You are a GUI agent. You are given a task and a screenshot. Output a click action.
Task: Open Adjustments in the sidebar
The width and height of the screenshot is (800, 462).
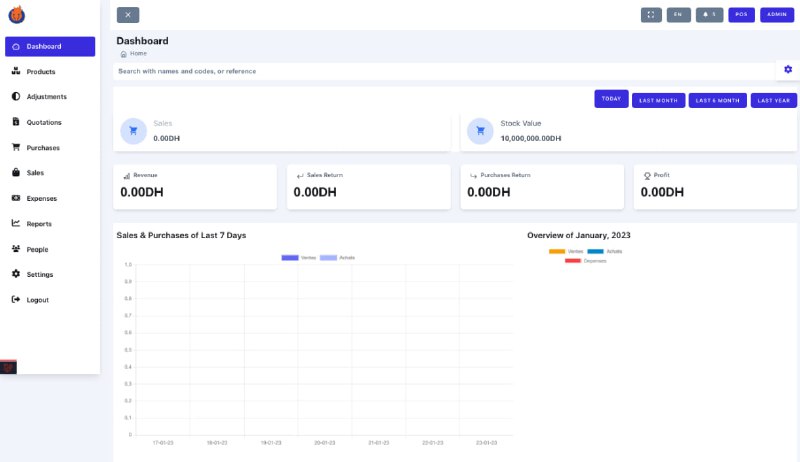coord(50,97)
